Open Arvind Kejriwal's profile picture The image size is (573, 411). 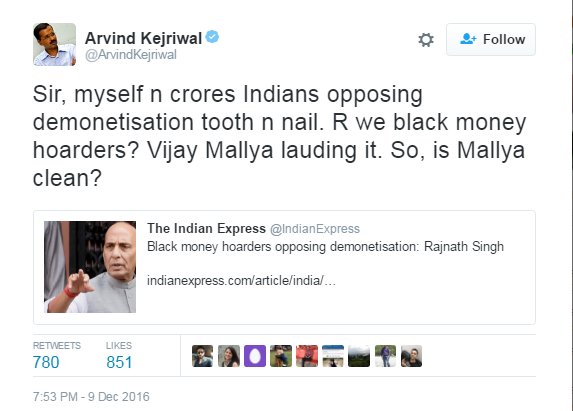54,44
